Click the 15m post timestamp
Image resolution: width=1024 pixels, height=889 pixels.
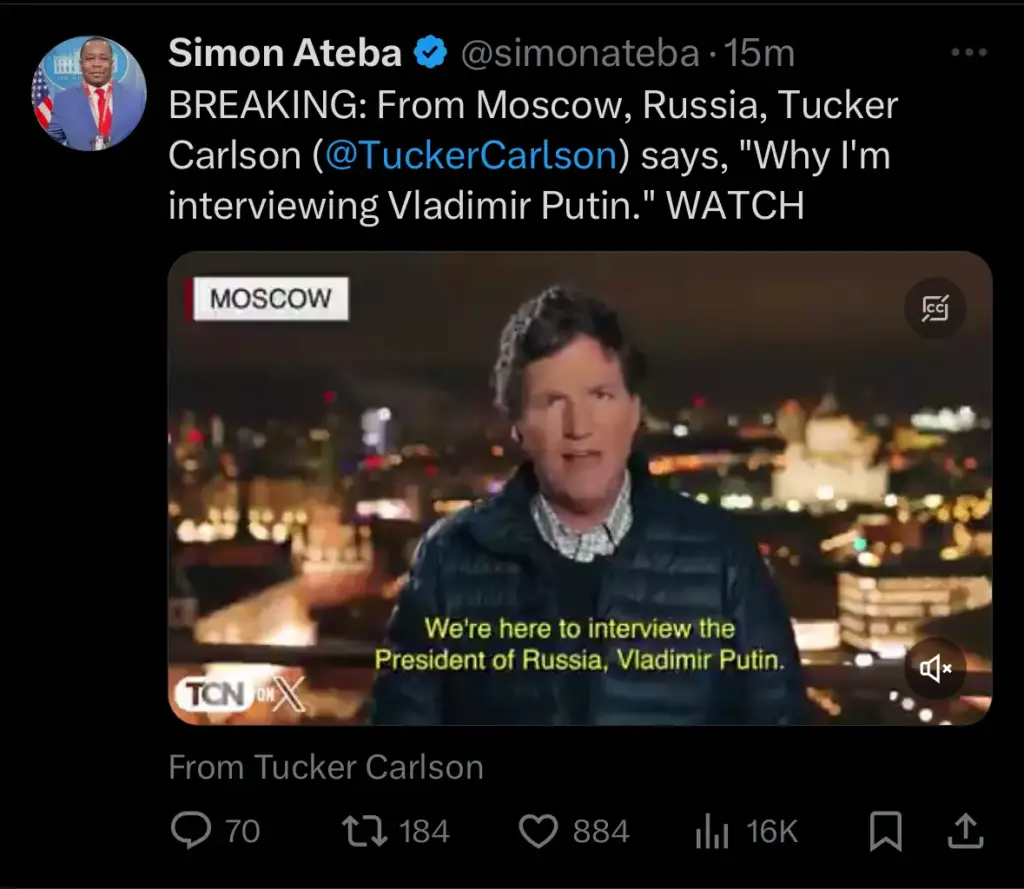[x=759, y=54]
